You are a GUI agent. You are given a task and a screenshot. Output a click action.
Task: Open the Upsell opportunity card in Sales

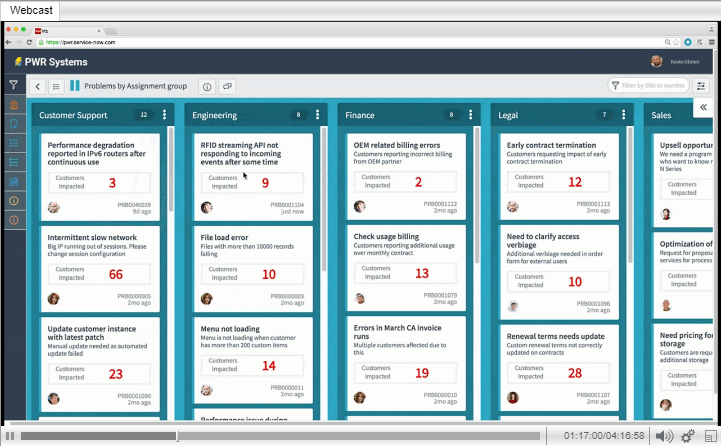click(x=683, y=180)
